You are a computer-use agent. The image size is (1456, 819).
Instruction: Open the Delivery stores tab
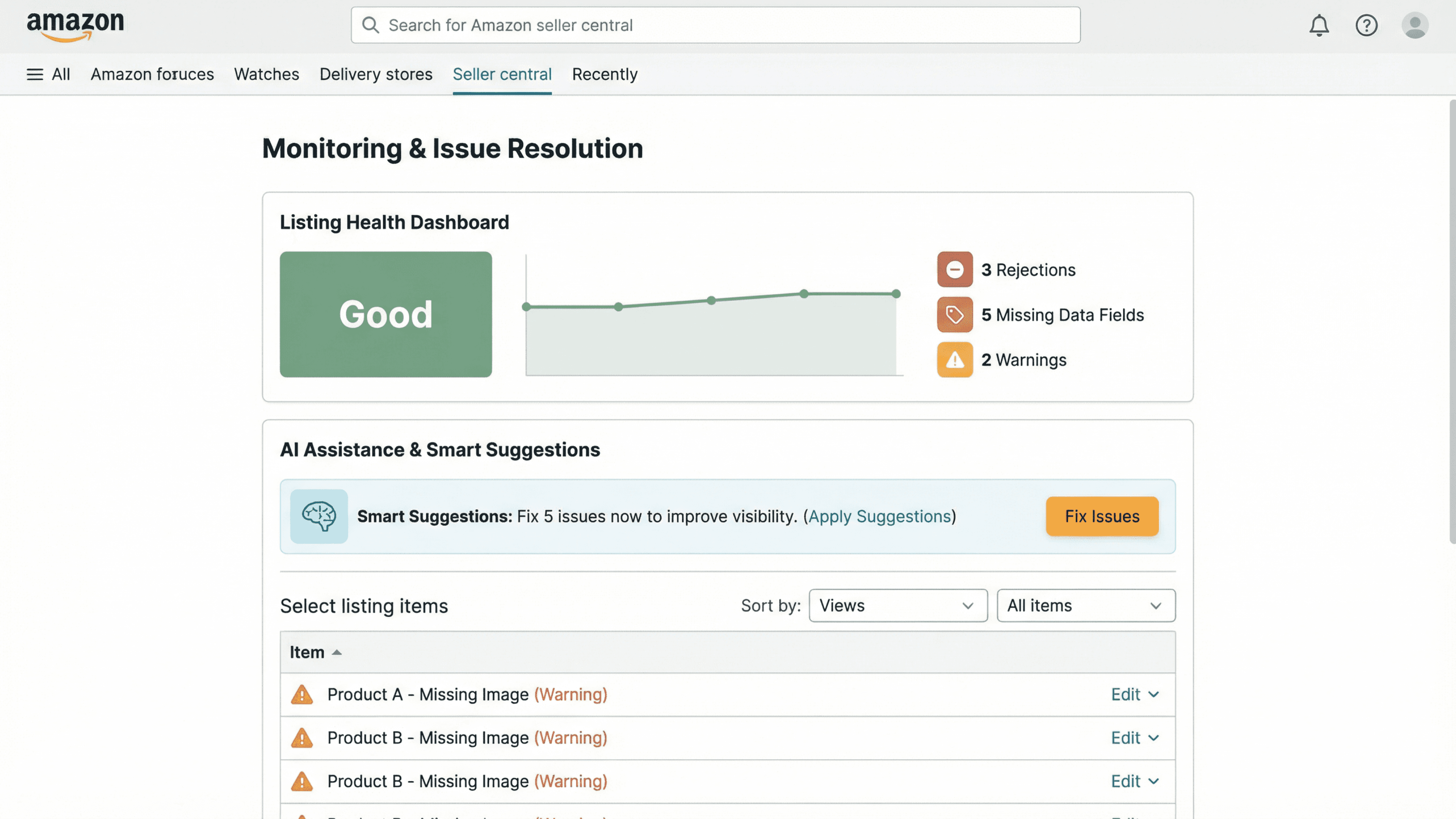pos(376,74)
